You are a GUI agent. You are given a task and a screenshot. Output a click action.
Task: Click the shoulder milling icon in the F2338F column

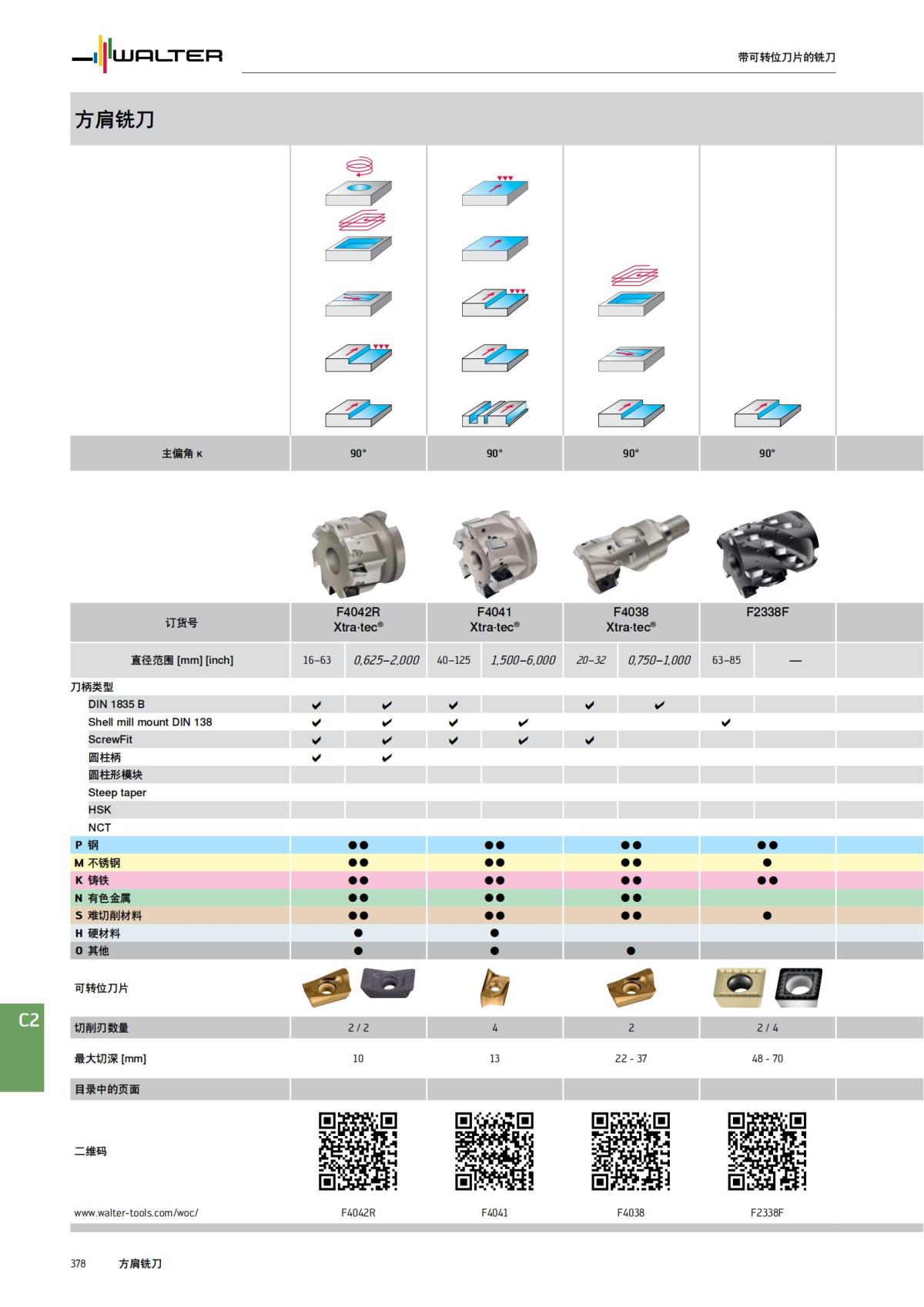(x=767, y=413)
